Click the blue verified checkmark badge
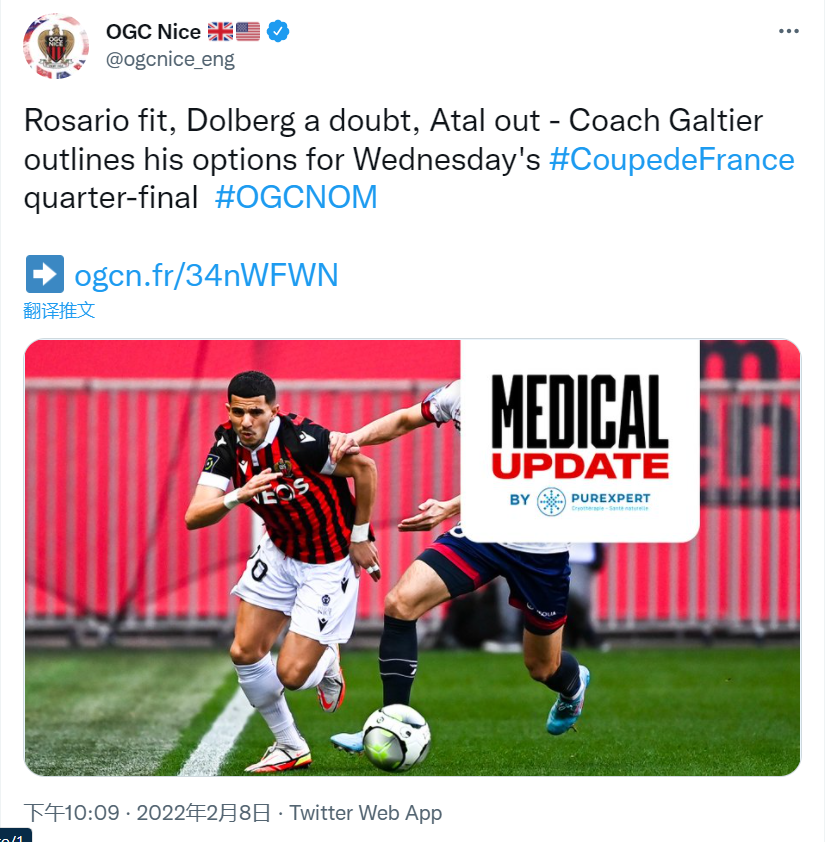825x842 pixels. point(278,31)
